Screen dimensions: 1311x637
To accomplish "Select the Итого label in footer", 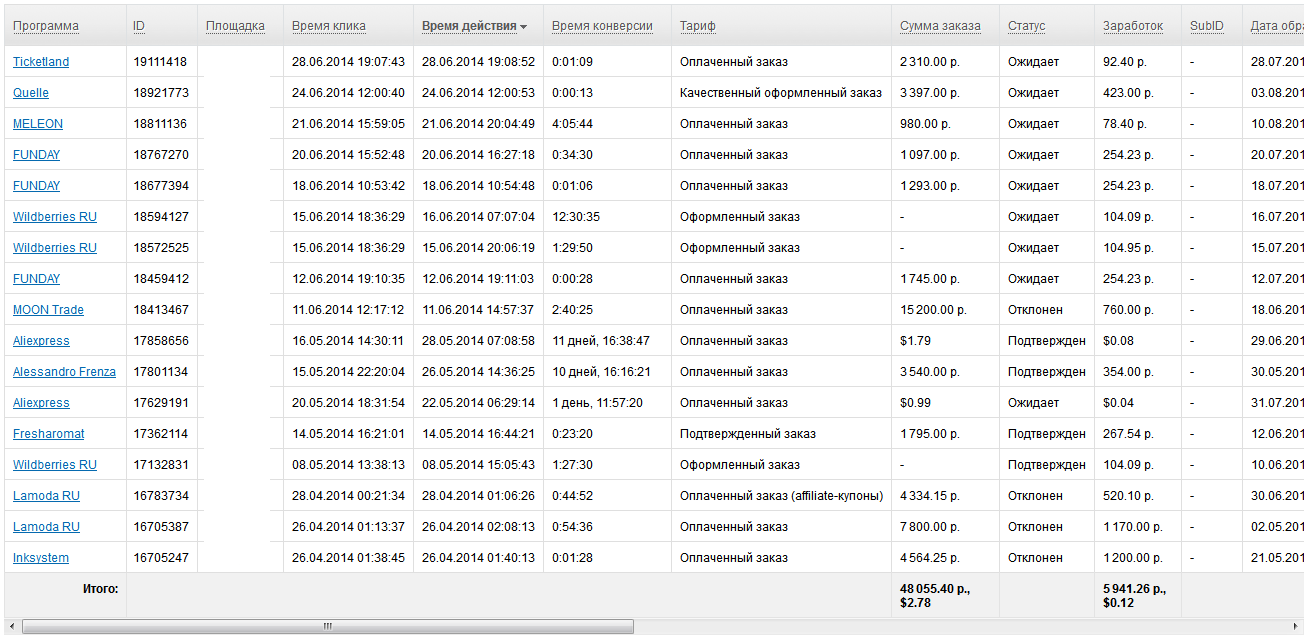I will pos(100,589).
